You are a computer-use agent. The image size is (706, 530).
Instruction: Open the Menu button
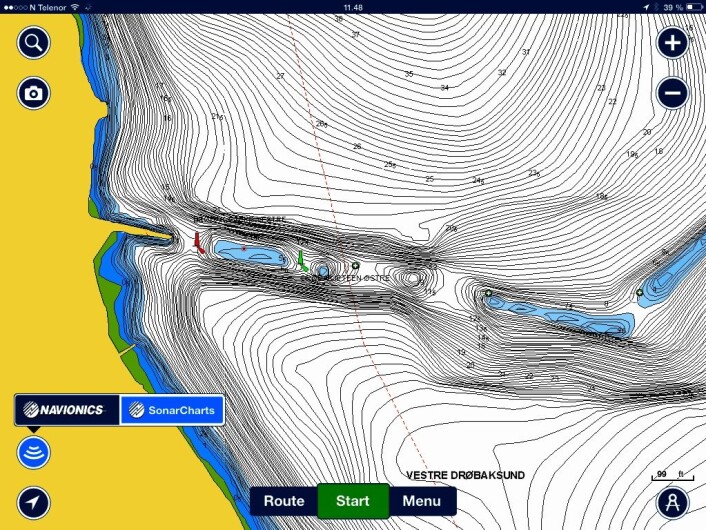coord(422,501)
